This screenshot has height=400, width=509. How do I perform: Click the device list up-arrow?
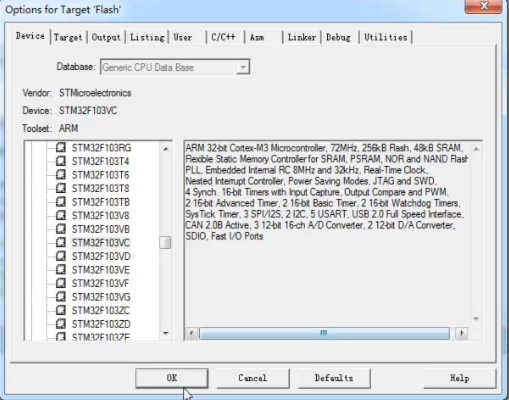(x=166, y=149)
